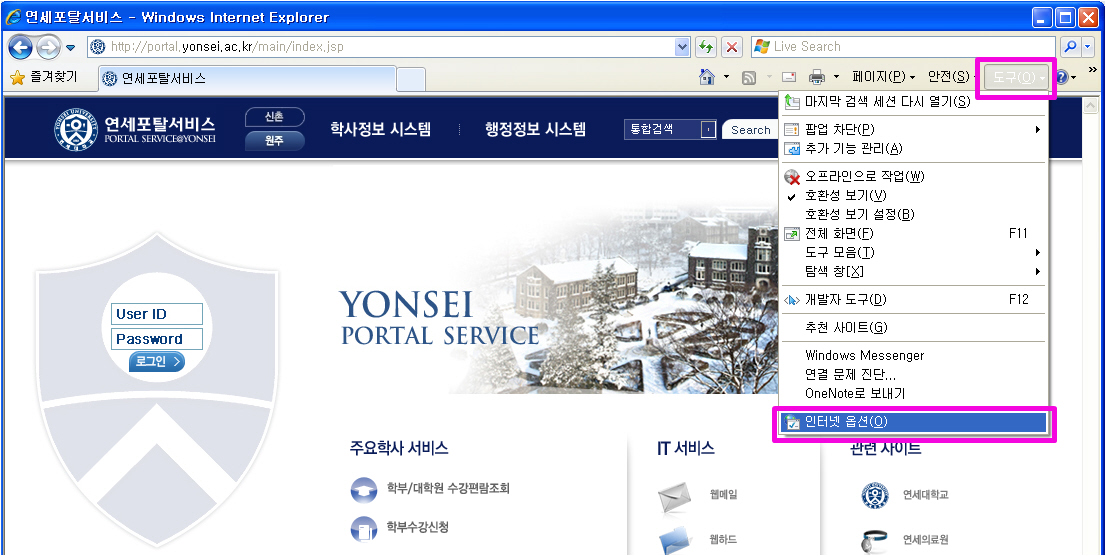Select the 연세포탈서비스 browser tab
This screenshot has height=556, width=1106.
245,78
